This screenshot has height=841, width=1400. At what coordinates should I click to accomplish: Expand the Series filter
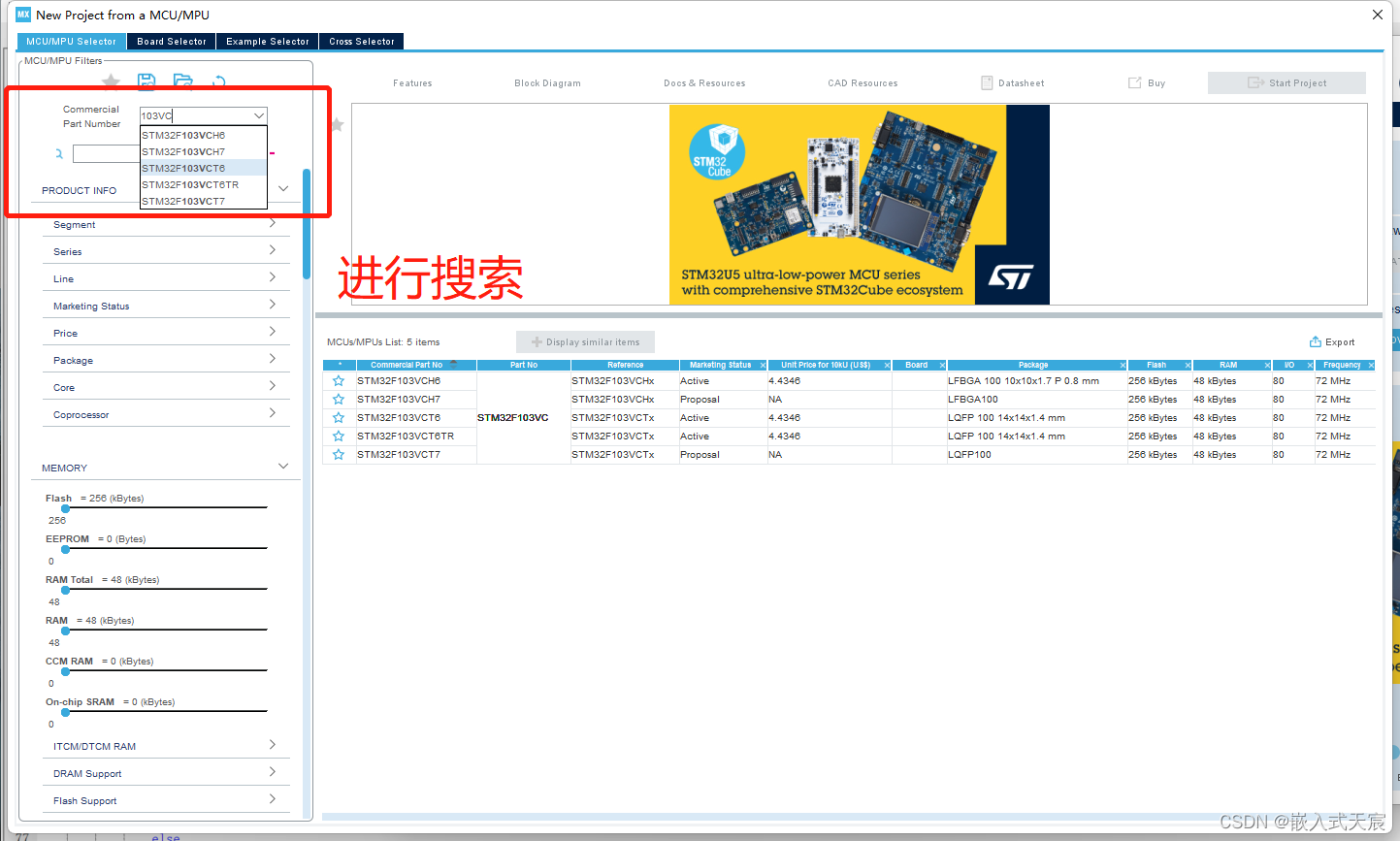pyautogui.click(x=273, y=250)
